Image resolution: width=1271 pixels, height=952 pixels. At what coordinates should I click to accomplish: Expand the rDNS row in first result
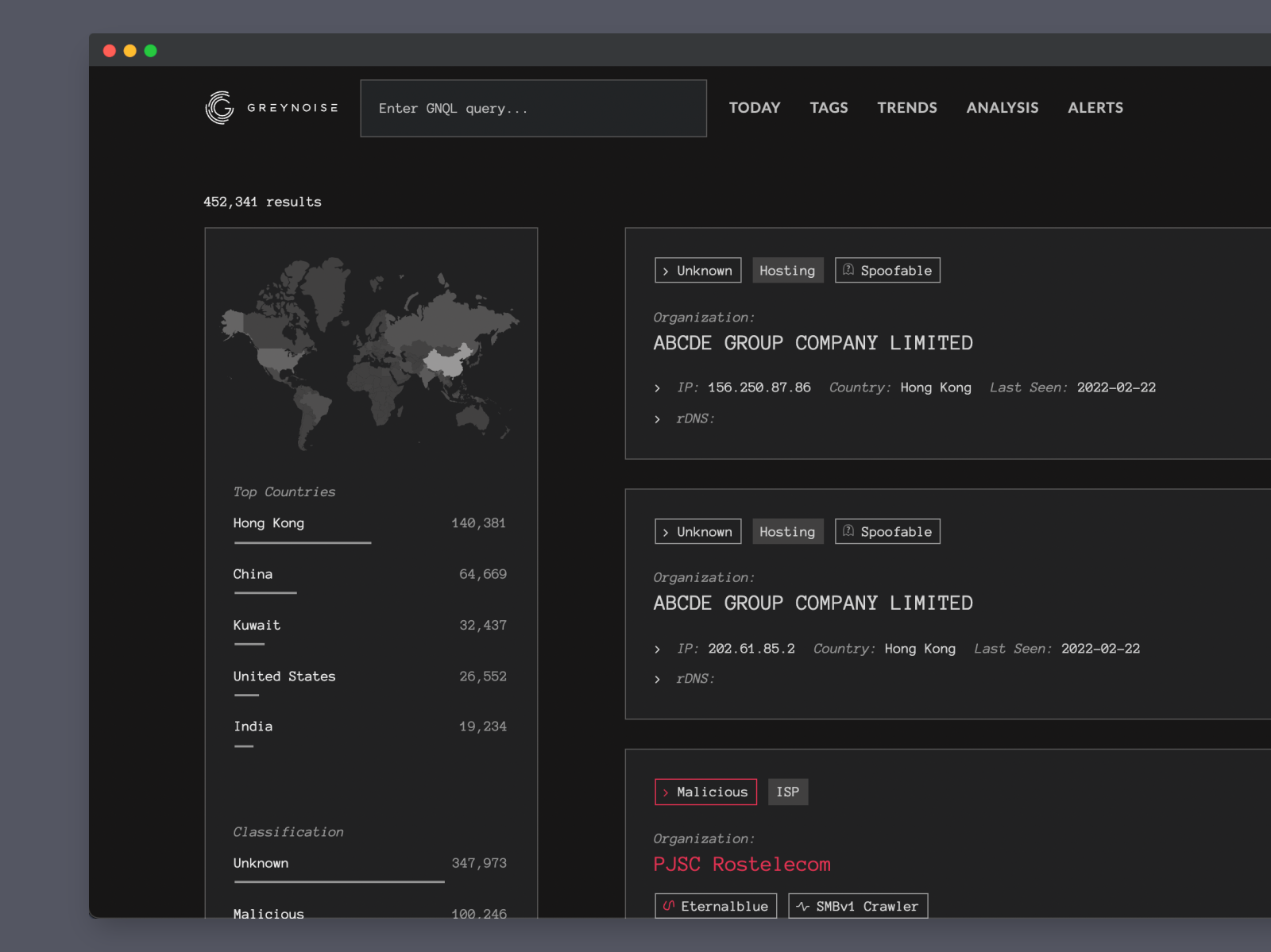pos(657,419)
